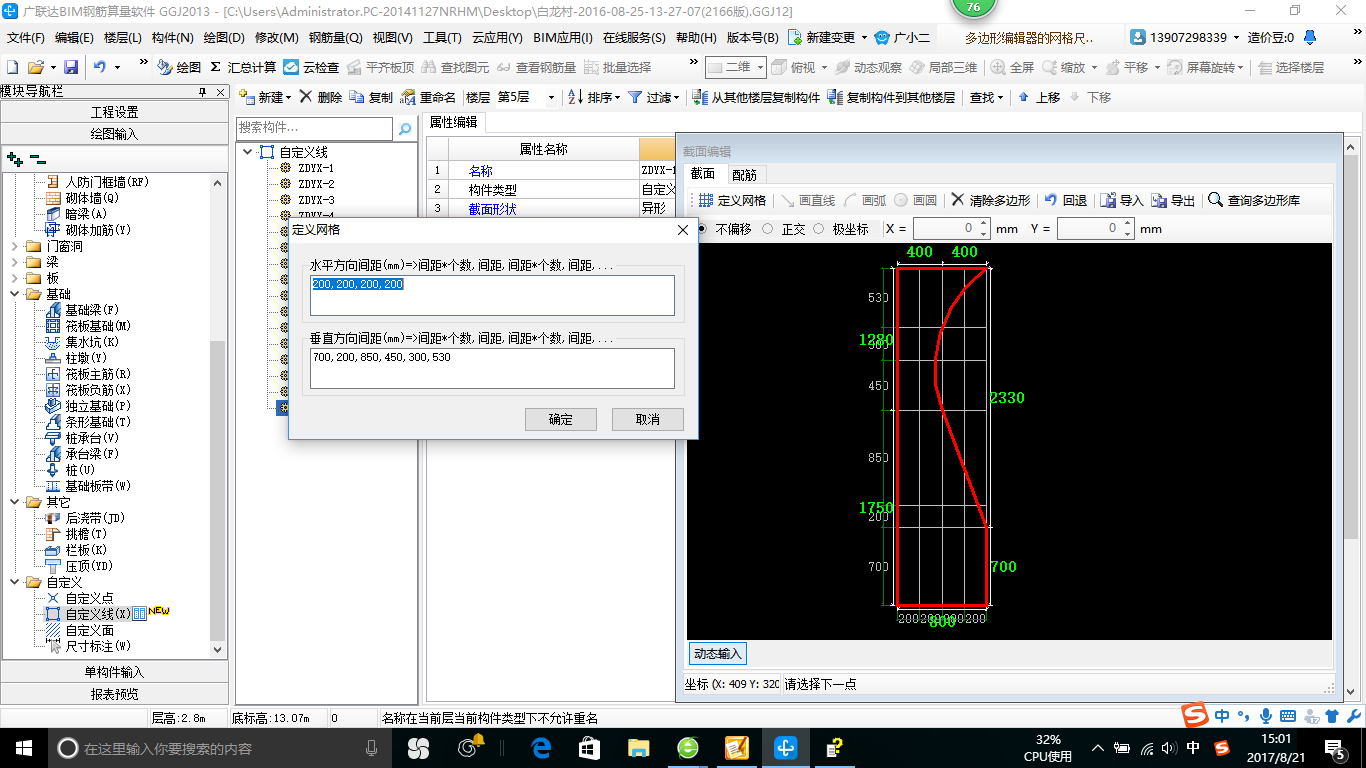Click the collapse-all minus icon in navigation
1366x768 pixels.
tap(38, 158)
